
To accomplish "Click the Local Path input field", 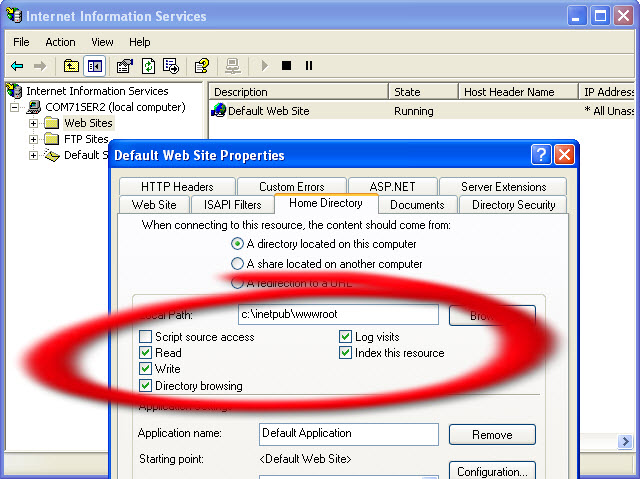I will [338, 314].
